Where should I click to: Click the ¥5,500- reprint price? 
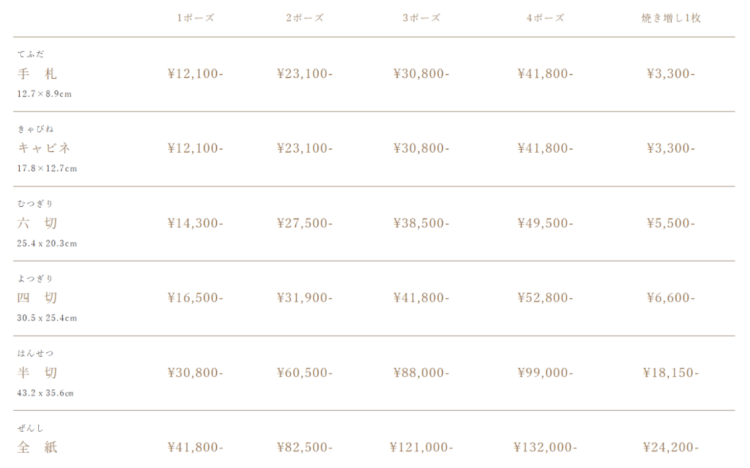671,223
